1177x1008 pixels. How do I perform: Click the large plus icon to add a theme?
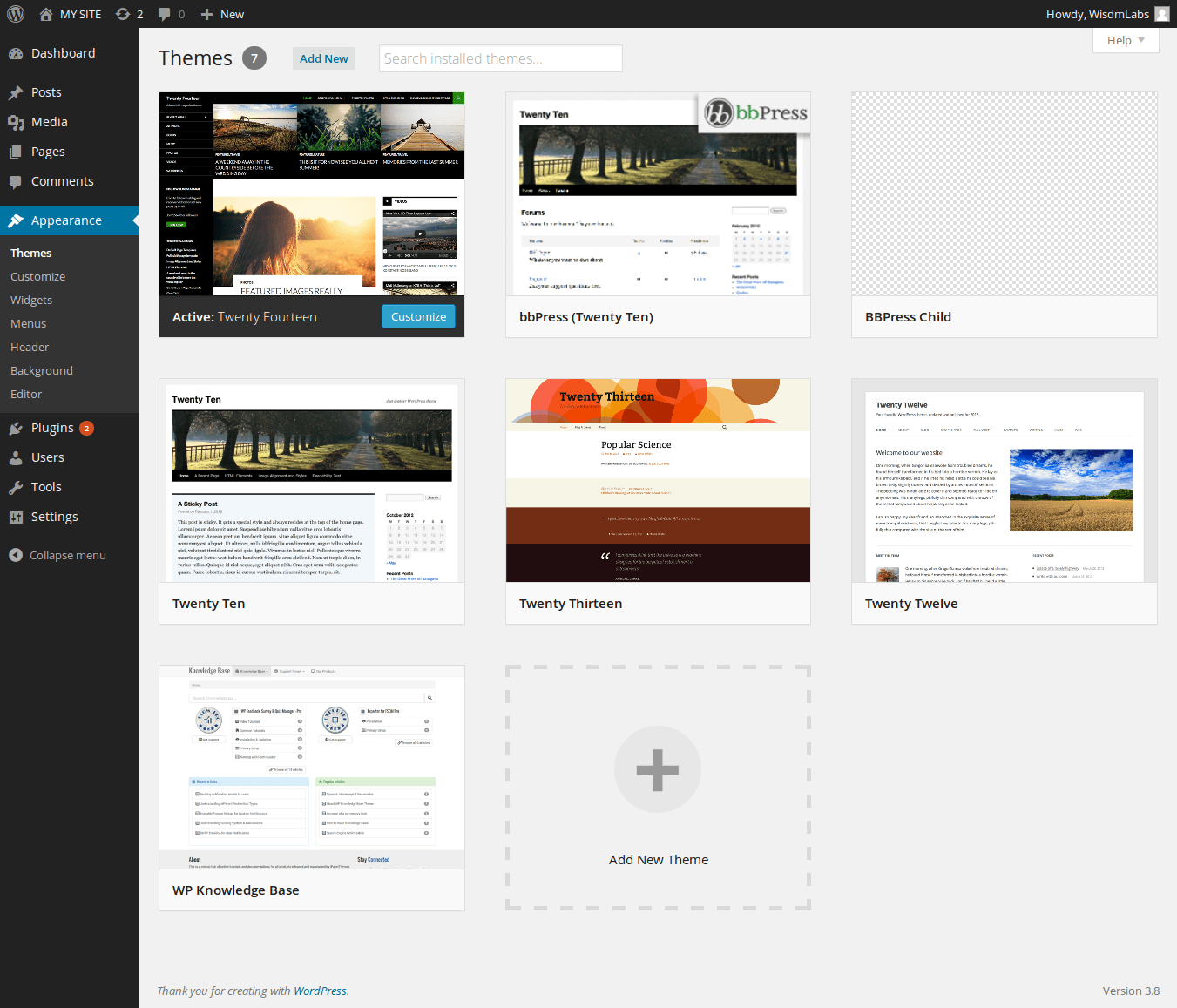(x=658, y=769)
